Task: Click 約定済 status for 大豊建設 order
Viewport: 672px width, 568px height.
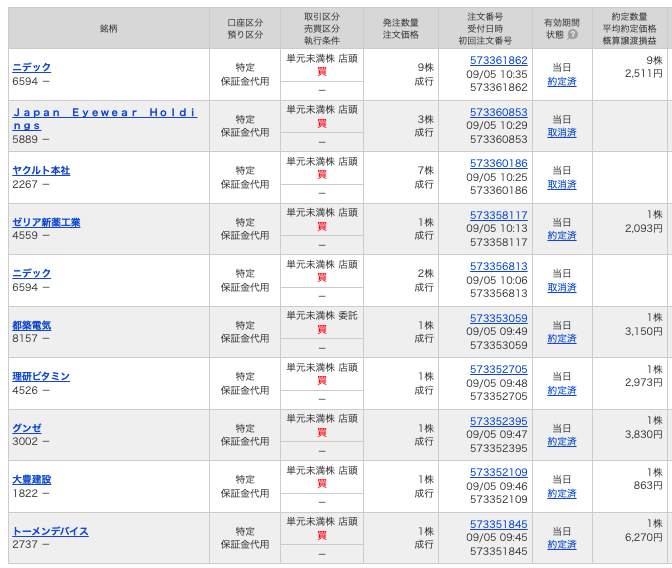Action: click(562, 493)
